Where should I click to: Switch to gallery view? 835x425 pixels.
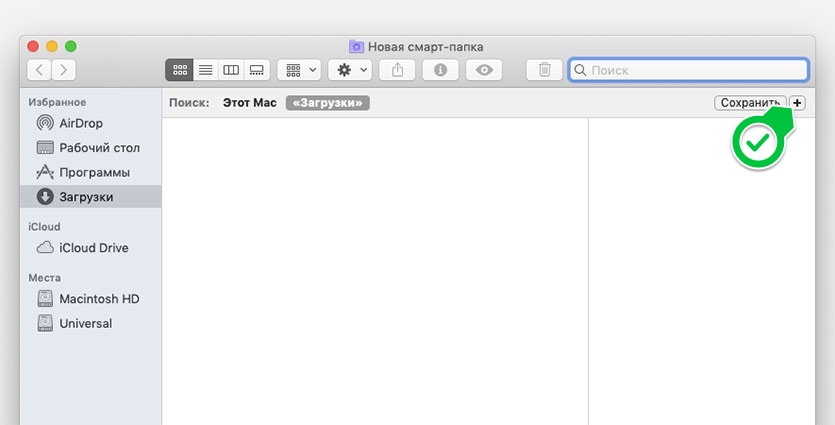pos(257,70)
